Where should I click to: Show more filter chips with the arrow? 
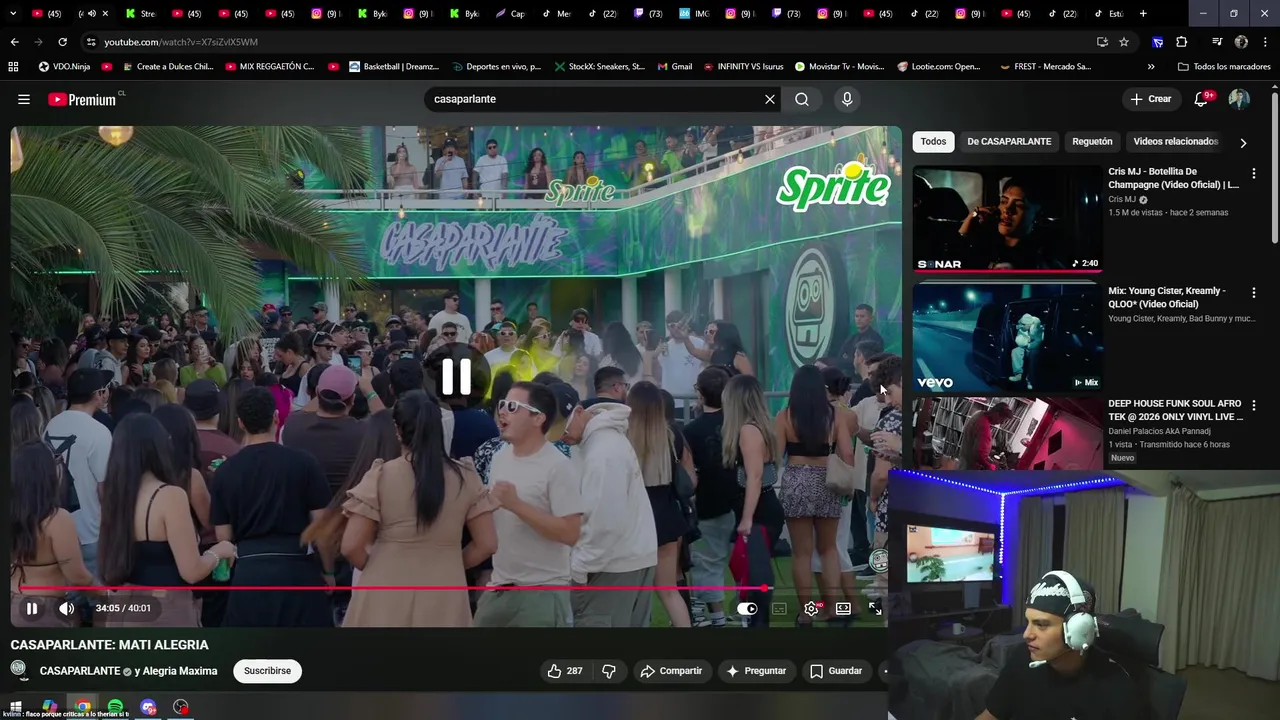pos(1243,143)
